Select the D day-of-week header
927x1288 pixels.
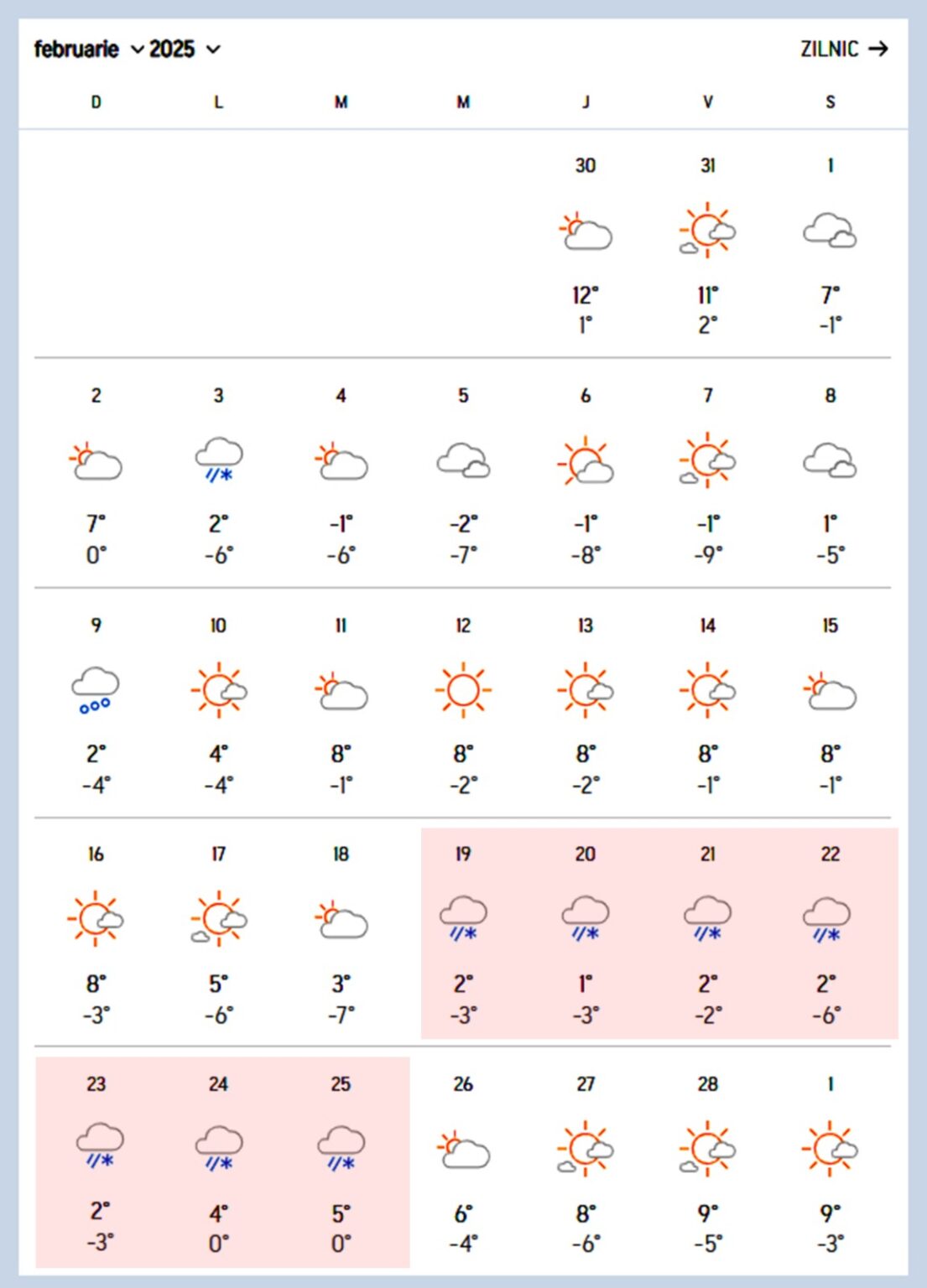tap(95, 101)
